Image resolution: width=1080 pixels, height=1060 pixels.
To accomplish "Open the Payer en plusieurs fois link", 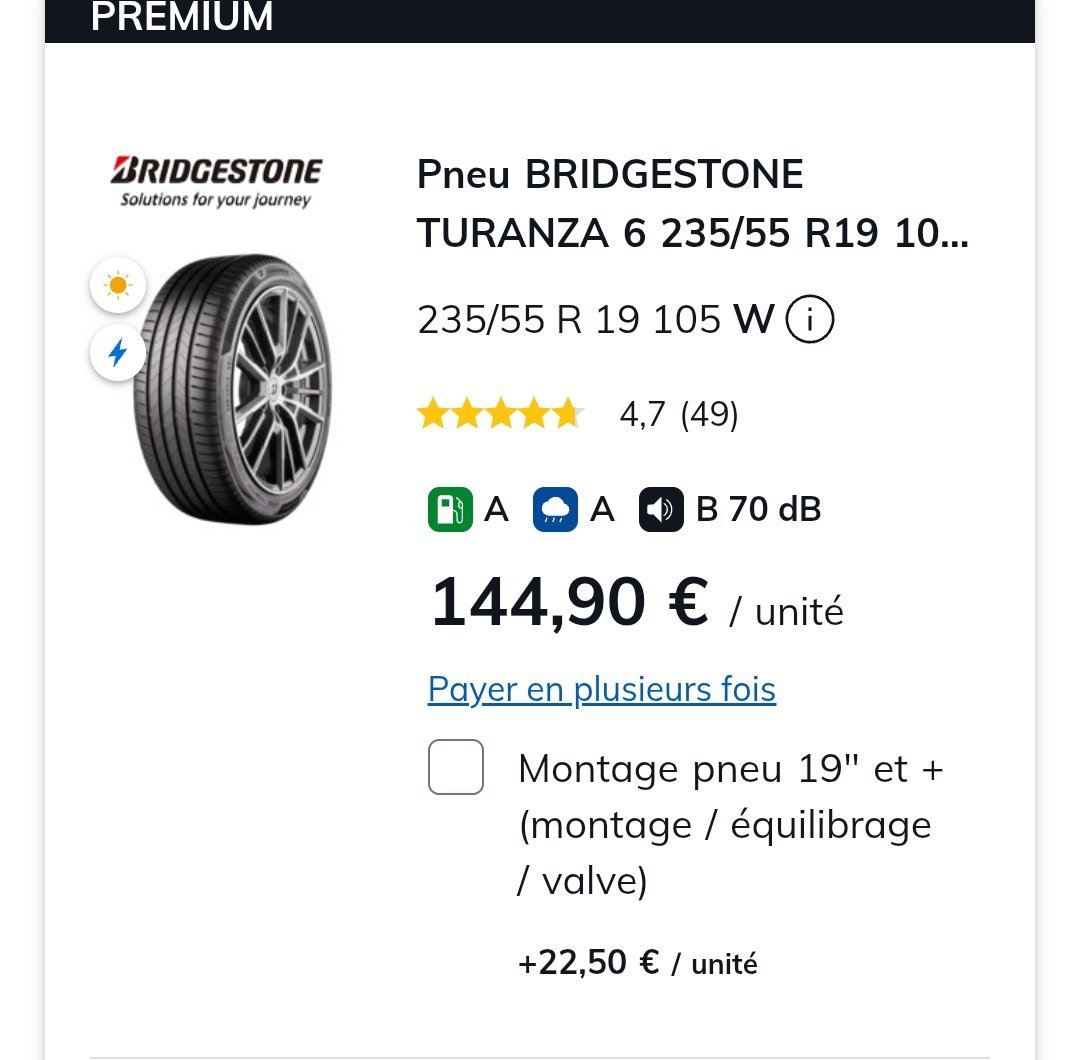I will pos(601,689).
